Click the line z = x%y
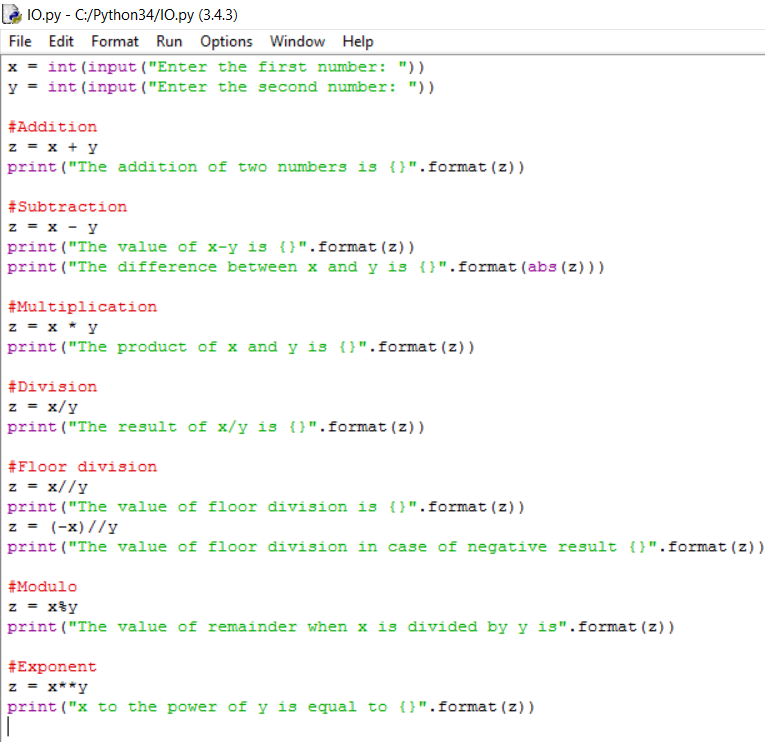This screenshot has width=765, height=742. 43,607
